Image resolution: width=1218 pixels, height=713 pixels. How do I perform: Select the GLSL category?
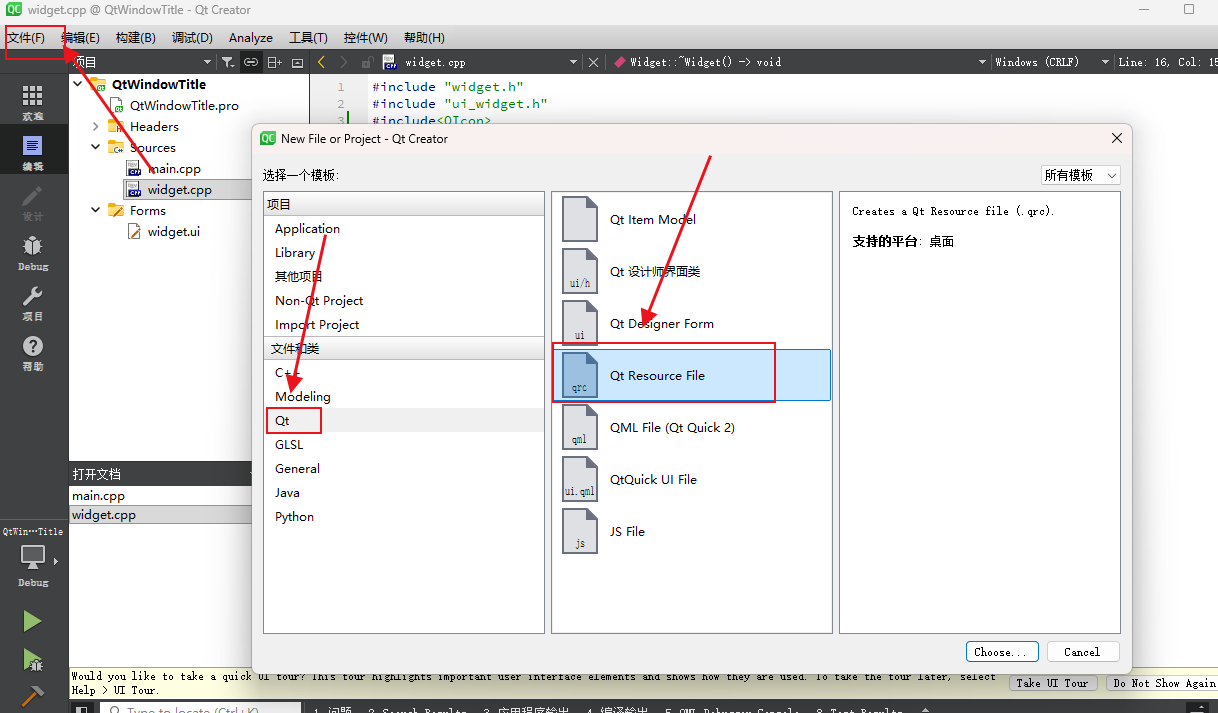point(404,445)
